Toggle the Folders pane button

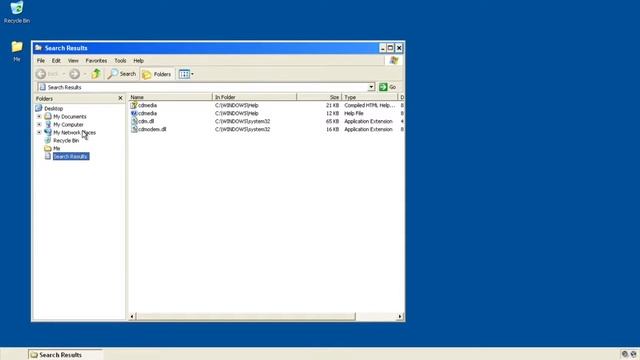157,74
